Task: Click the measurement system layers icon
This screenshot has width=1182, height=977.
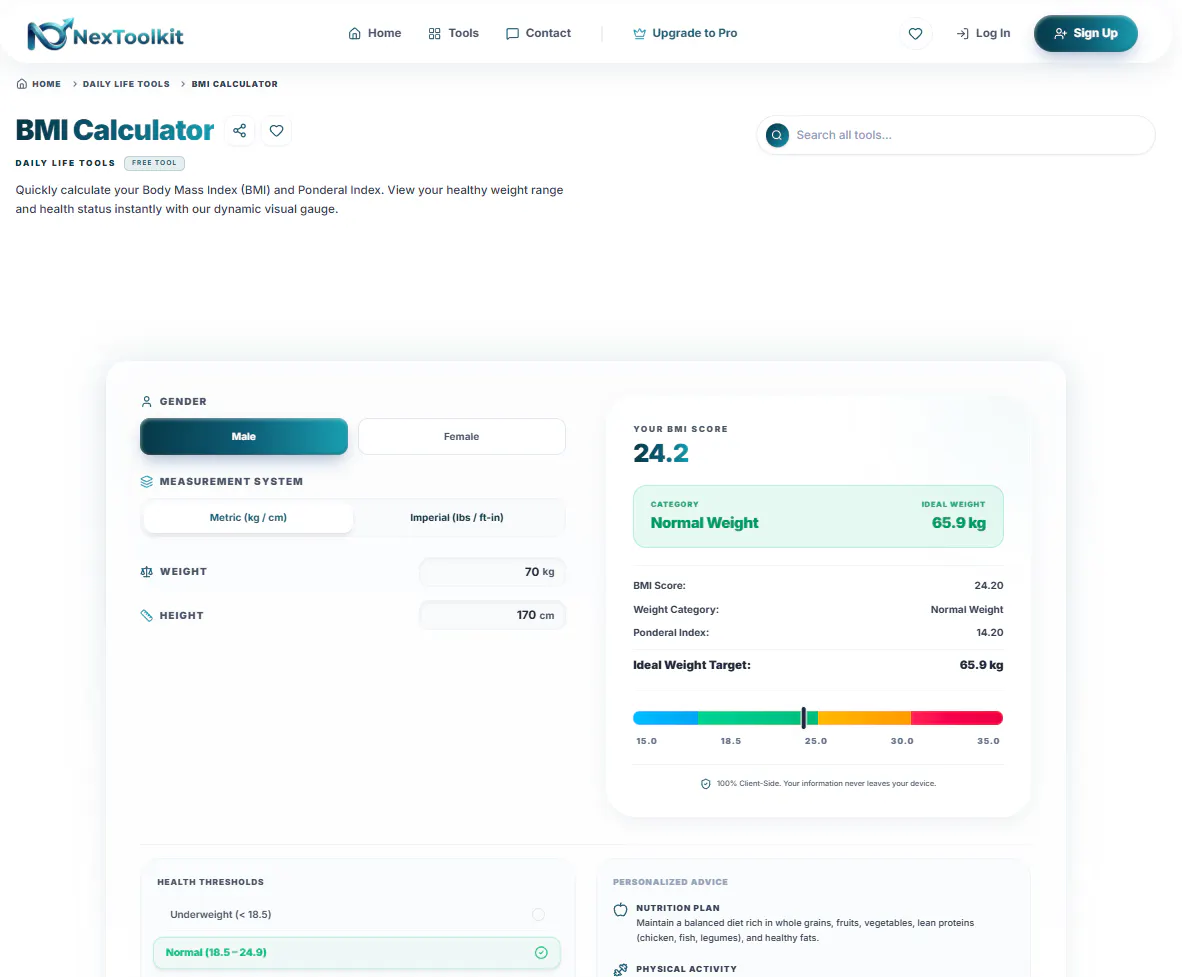Action: 147,482
